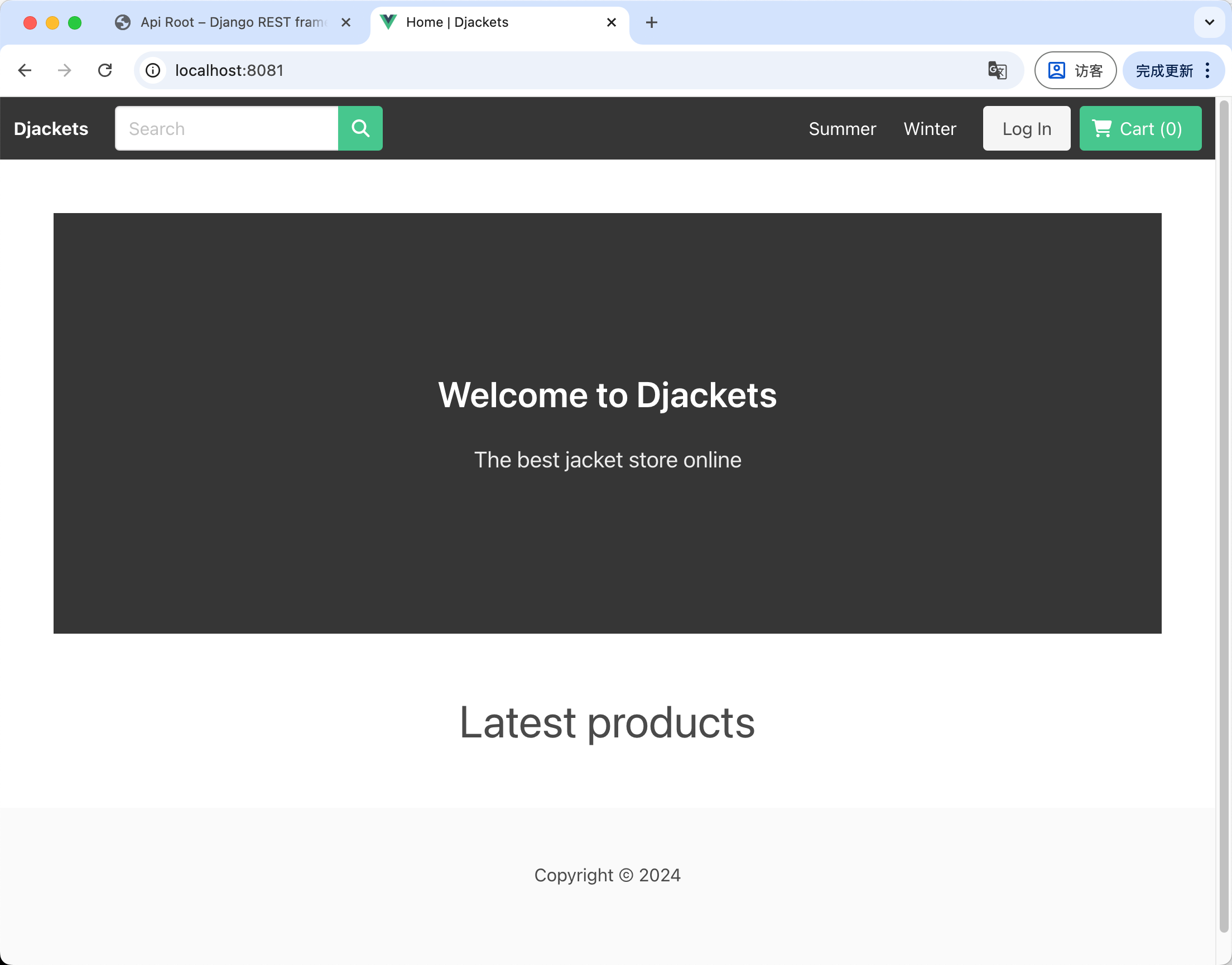Viewport: 1232px width, 965px height.
Task: Focus the Search input field
Action: (226, 128)
